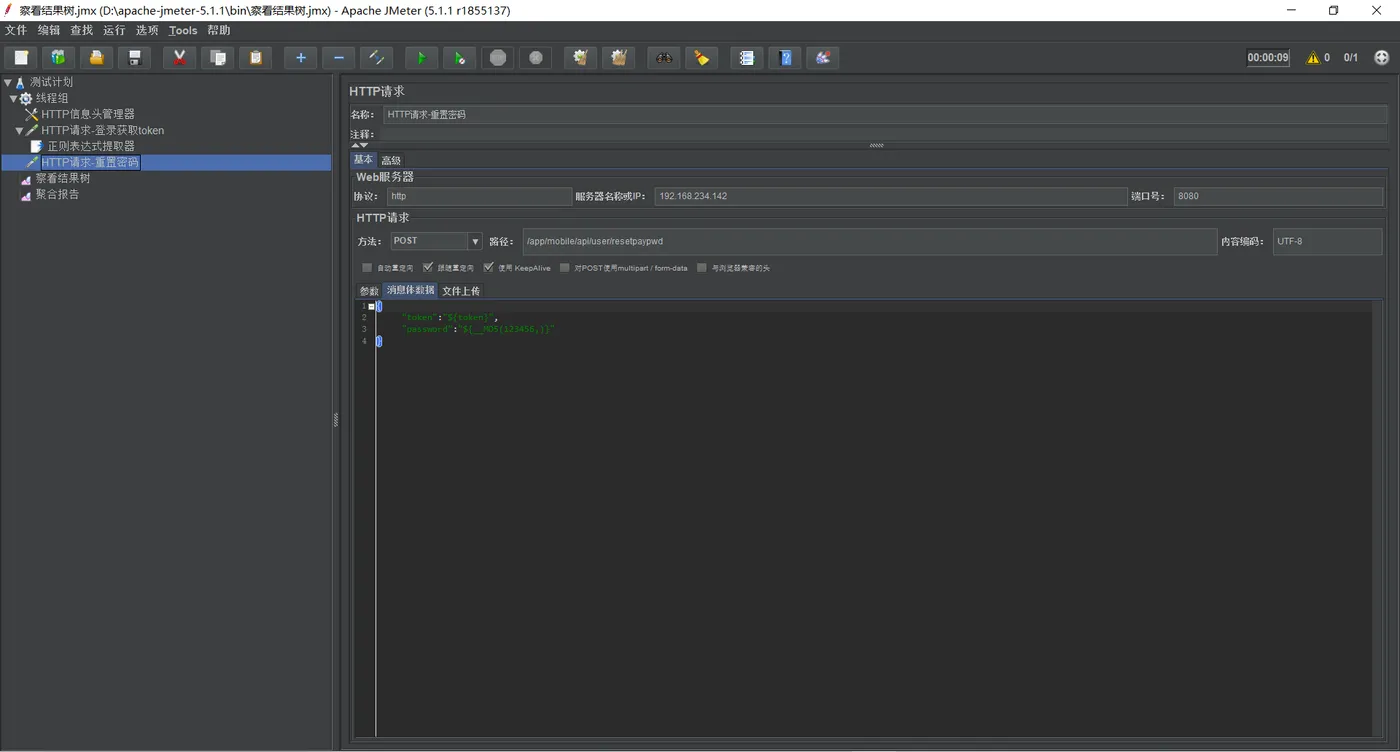Open the Function Helper dialog icon
Viewport: 1400px width, 752px height.
[x=746, y=58]
